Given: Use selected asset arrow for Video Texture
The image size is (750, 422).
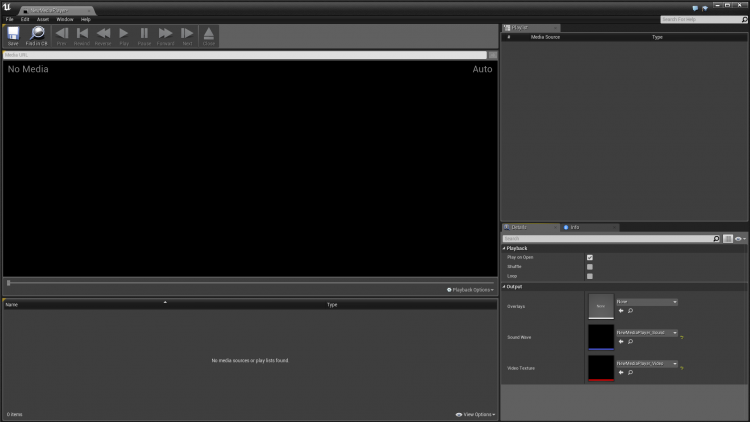Looking at the screenshot, I should [621, 372].
